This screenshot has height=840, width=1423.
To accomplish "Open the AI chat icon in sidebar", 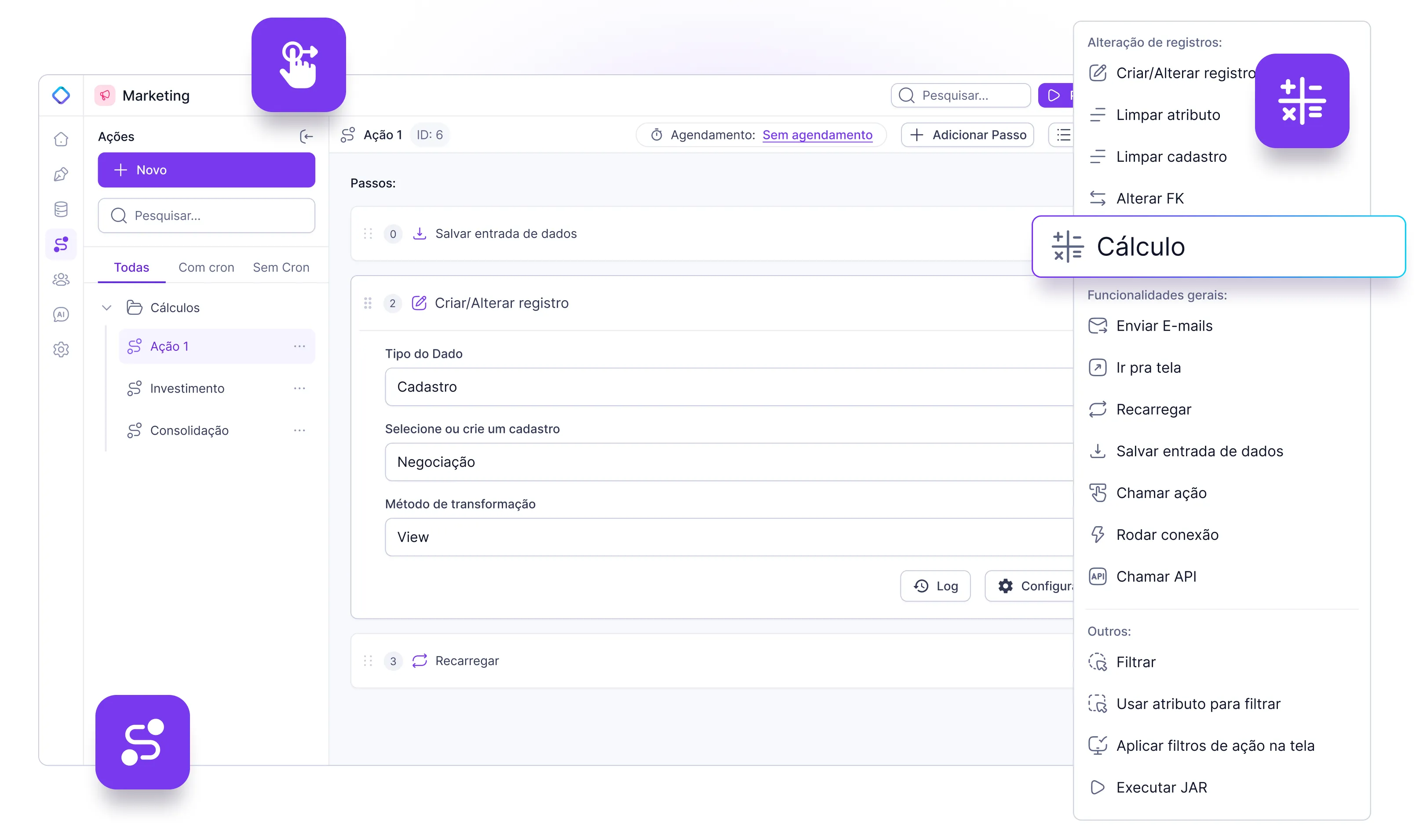I will click(61, 315).
